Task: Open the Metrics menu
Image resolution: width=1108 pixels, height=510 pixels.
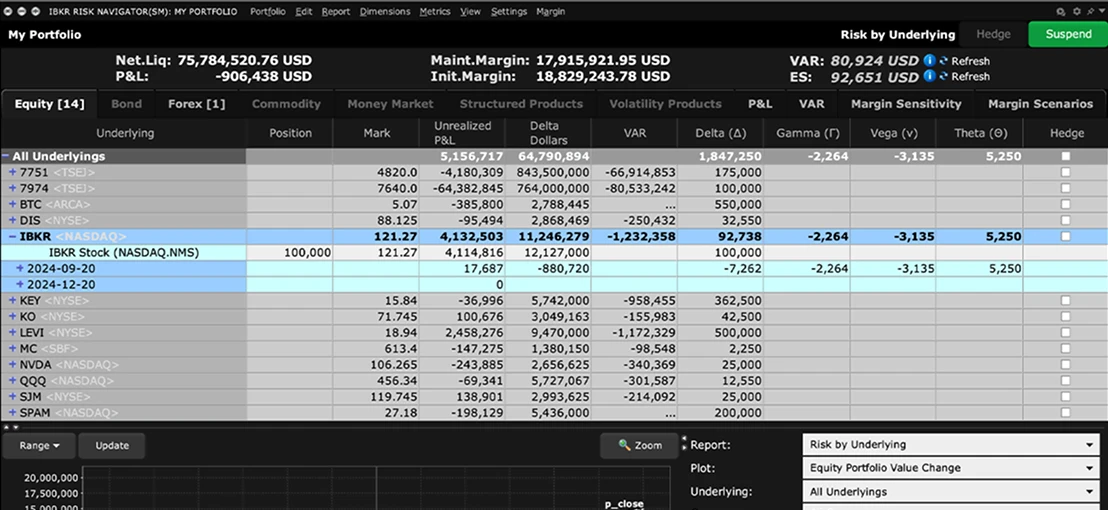Action: click(x=435, y=11)
